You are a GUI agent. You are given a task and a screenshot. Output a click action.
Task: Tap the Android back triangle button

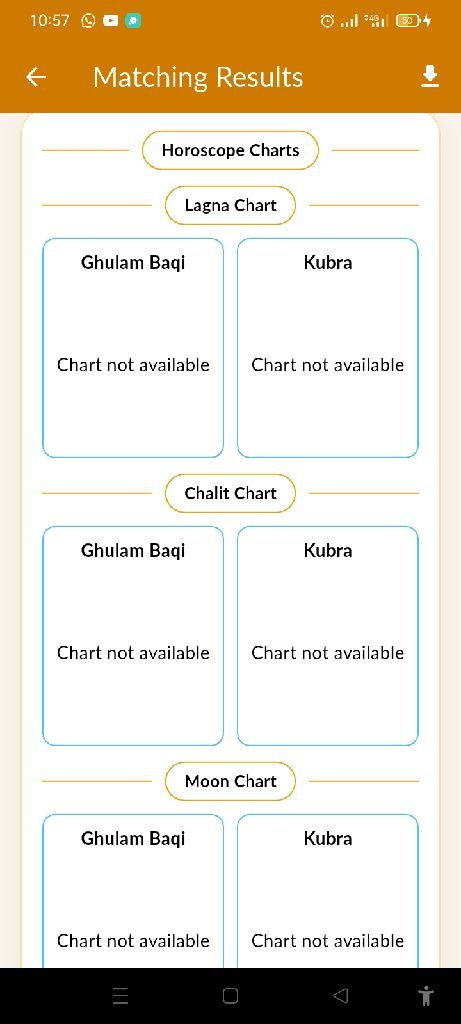(340, 995)
